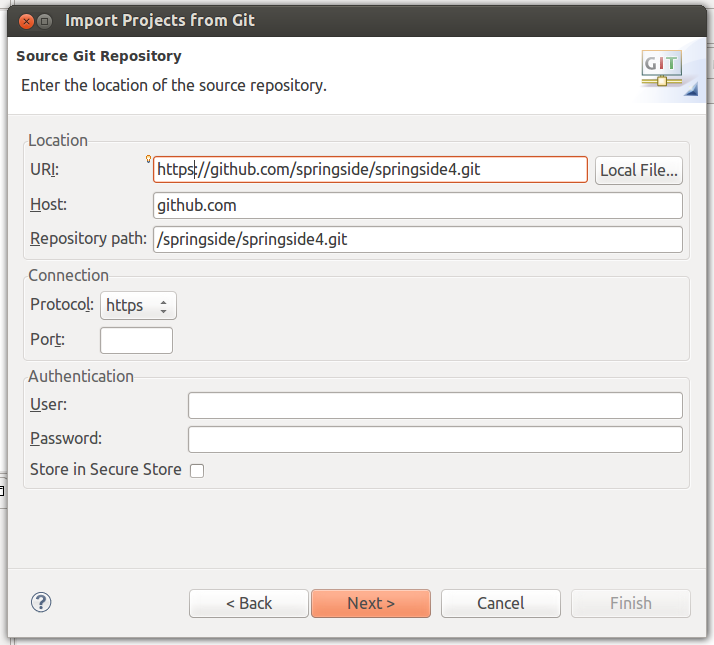Image resolution: width=714 pixels, height=645 pixels.
Task: Open the Protocol https dropdown
Action: [x=138, y=305]
